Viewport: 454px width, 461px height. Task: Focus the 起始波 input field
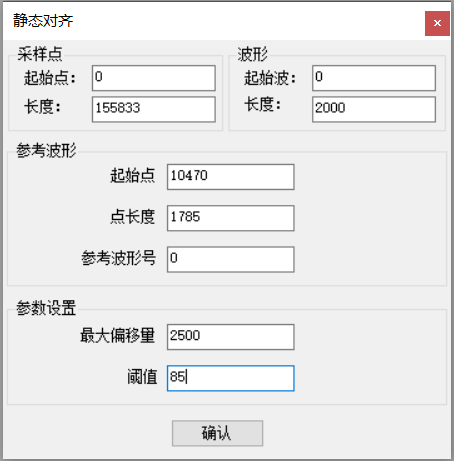[374, 78]
